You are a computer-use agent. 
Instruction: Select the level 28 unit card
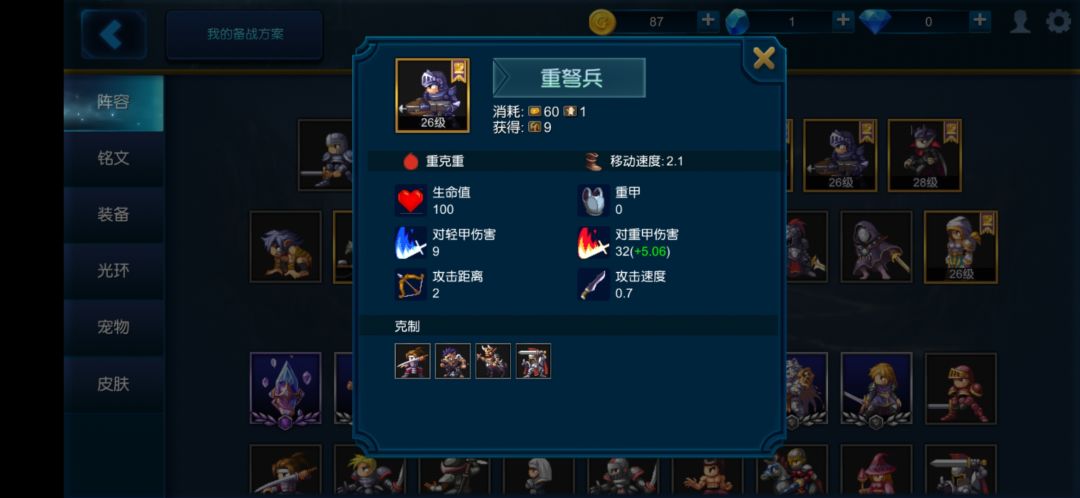[x=925, y=156]
